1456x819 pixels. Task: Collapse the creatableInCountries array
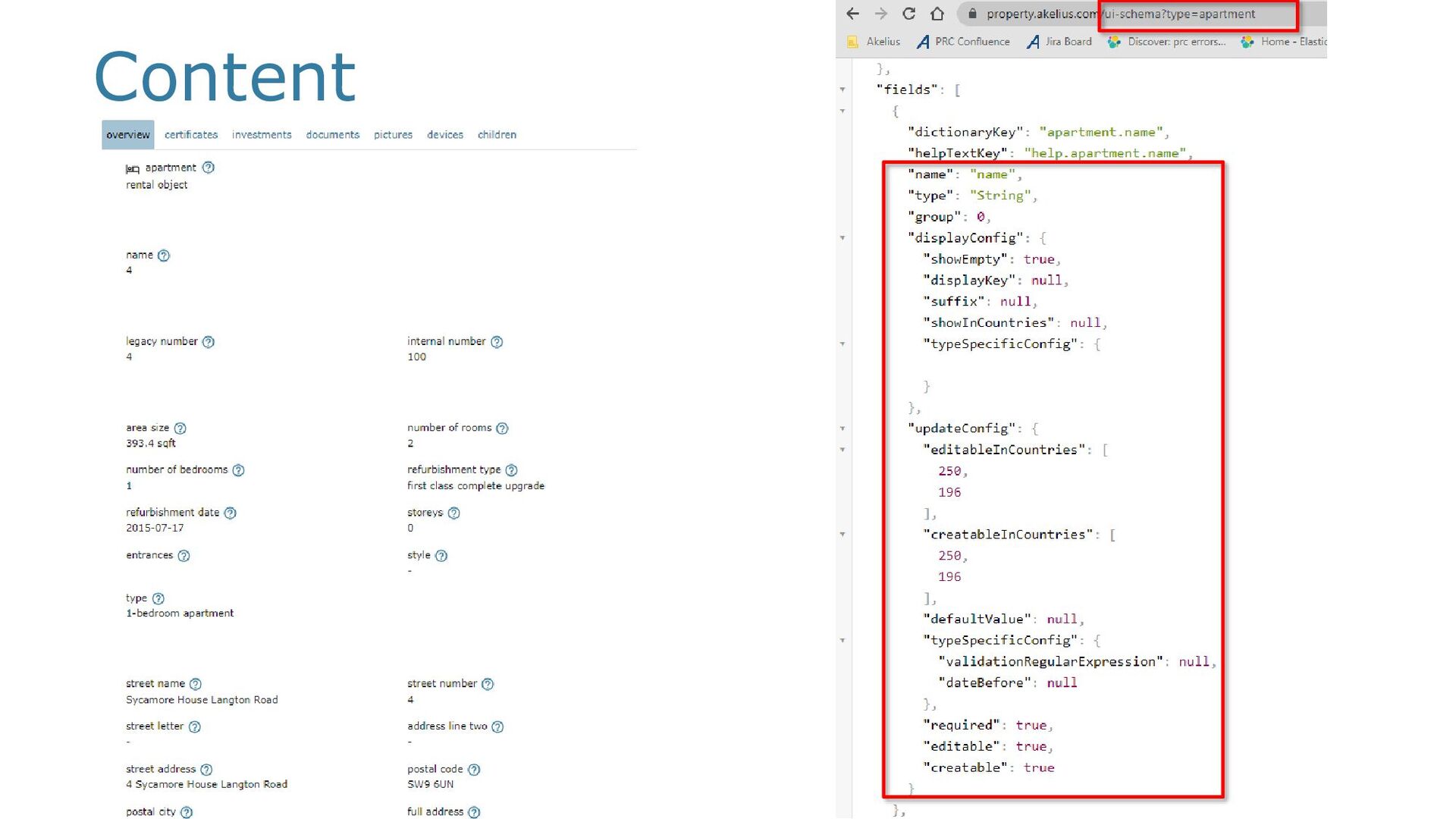tap(843, 535)
